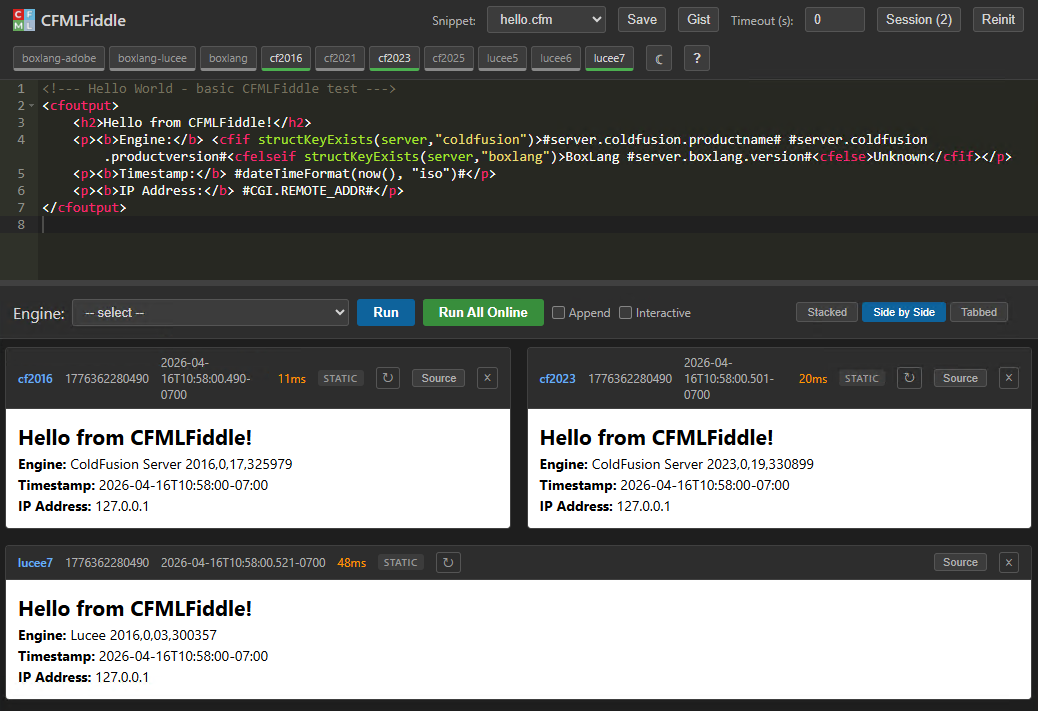1038x711 pixels.
Task: Click the cf2016 result header link
Action: (35, 379)
